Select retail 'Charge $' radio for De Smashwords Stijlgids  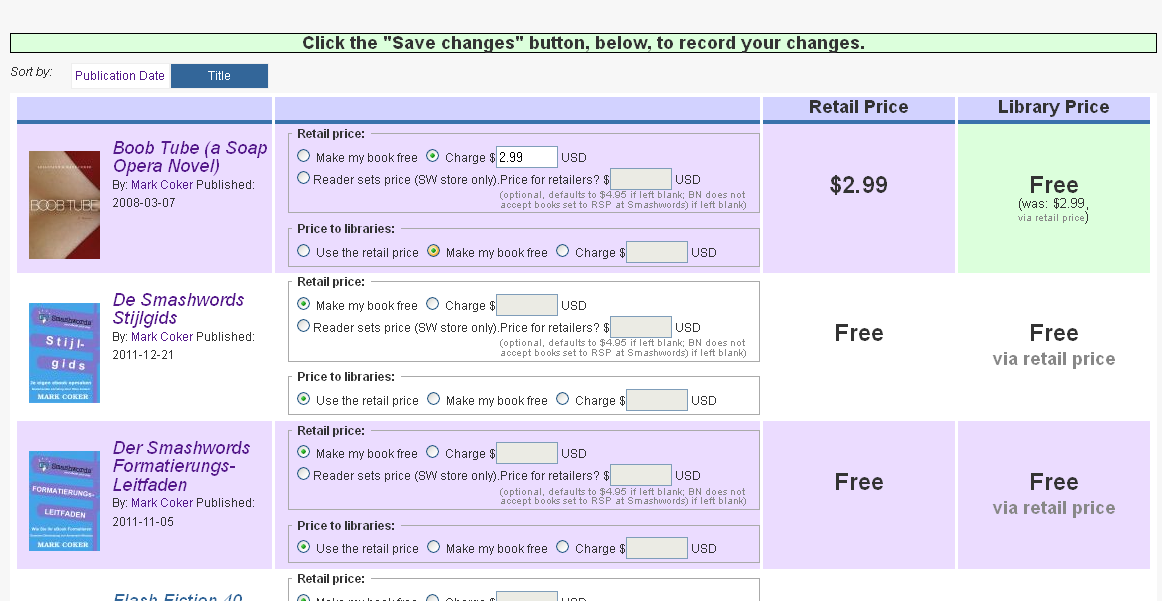pos(433,304)
